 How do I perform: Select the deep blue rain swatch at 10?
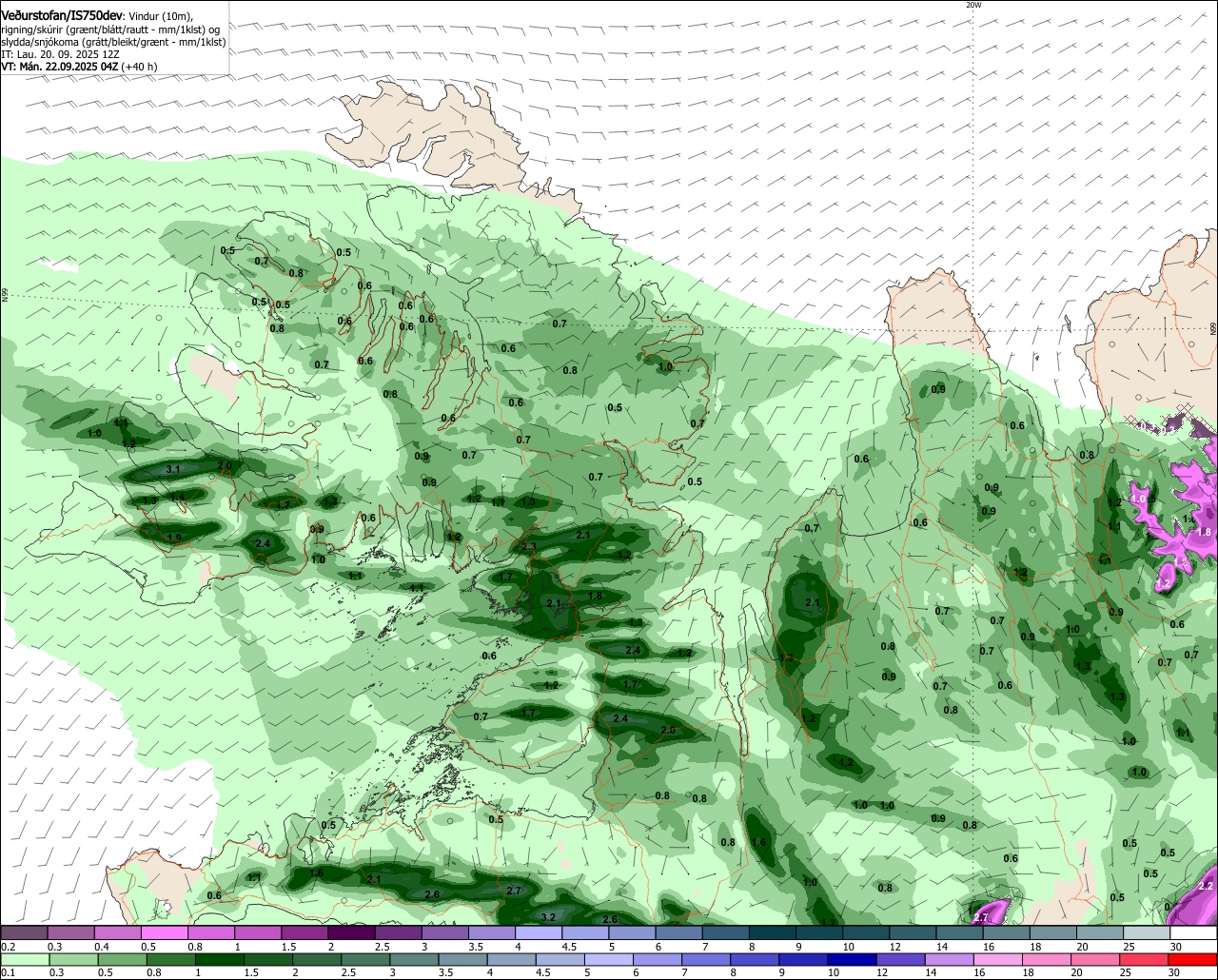point(853,960)
